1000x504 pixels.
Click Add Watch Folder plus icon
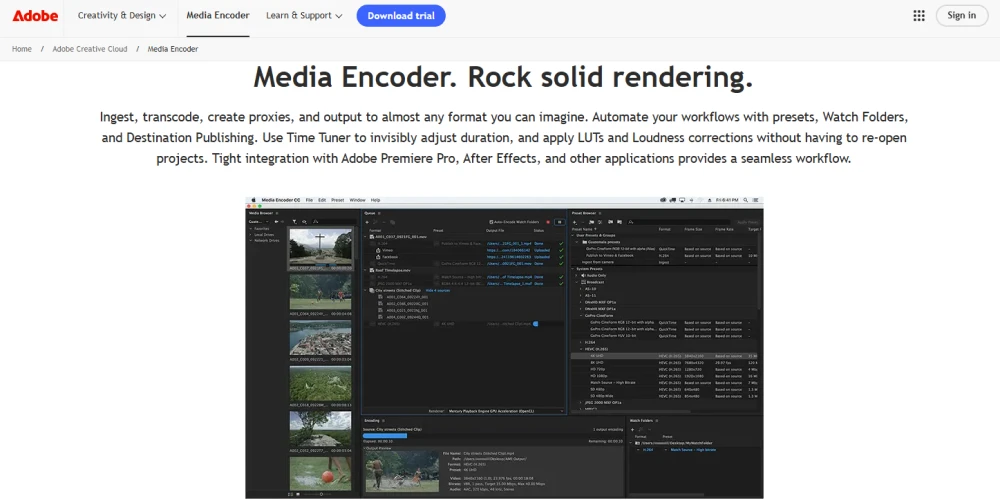(x=633, y=429)
